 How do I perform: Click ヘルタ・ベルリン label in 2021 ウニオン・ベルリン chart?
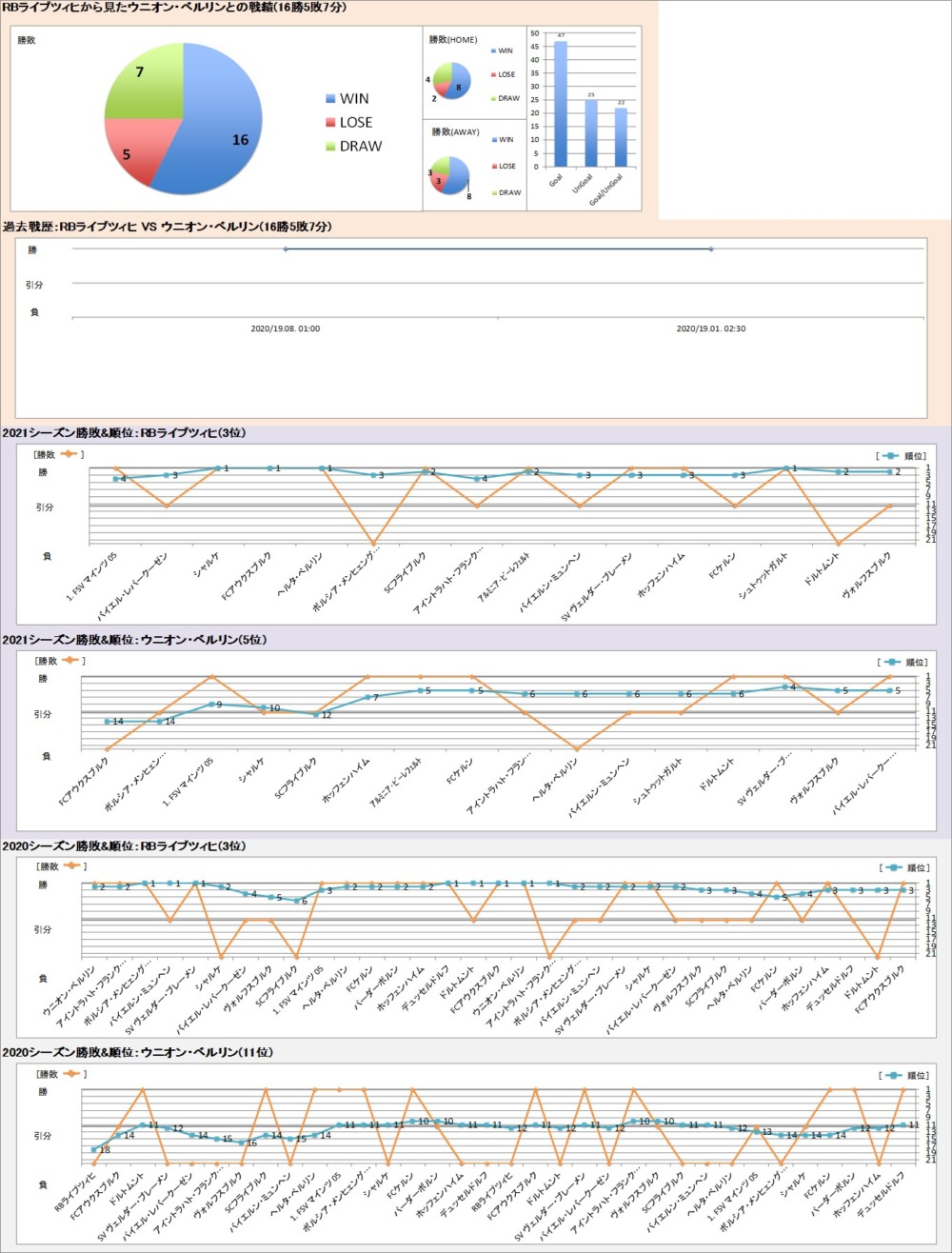click(x=554, y=782)
